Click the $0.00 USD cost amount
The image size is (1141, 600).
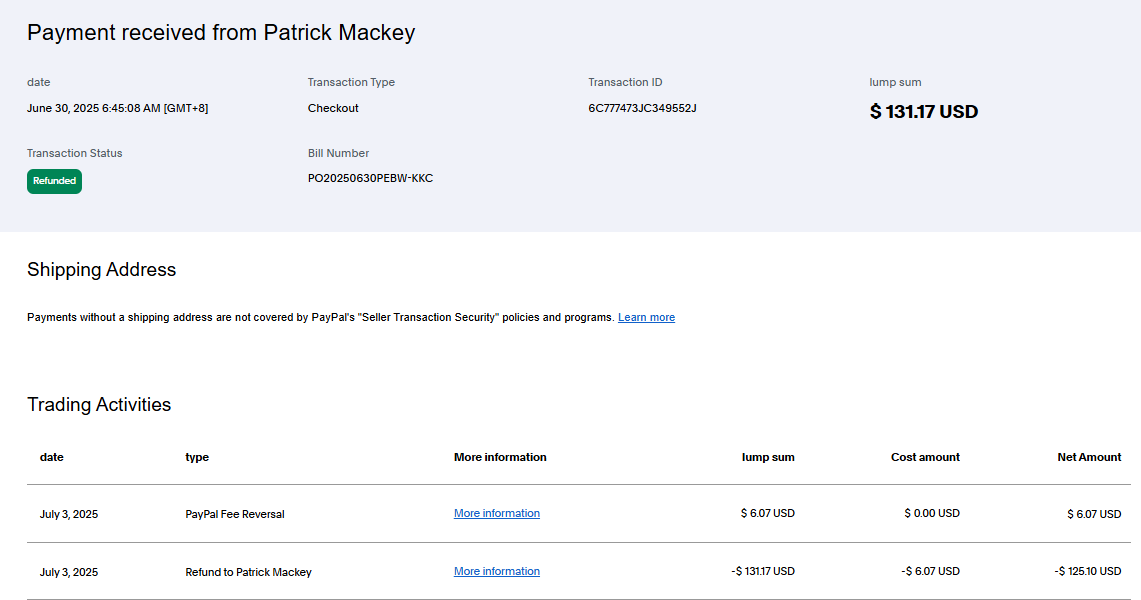pos(932,513)
